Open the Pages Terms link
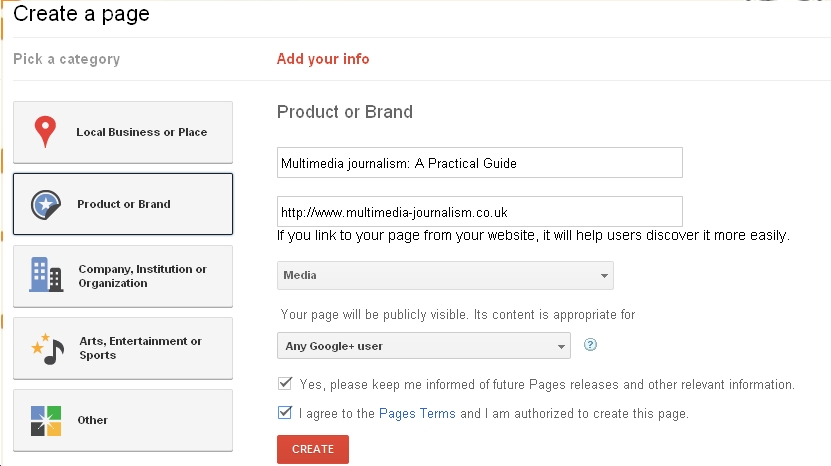 (417, 413)
